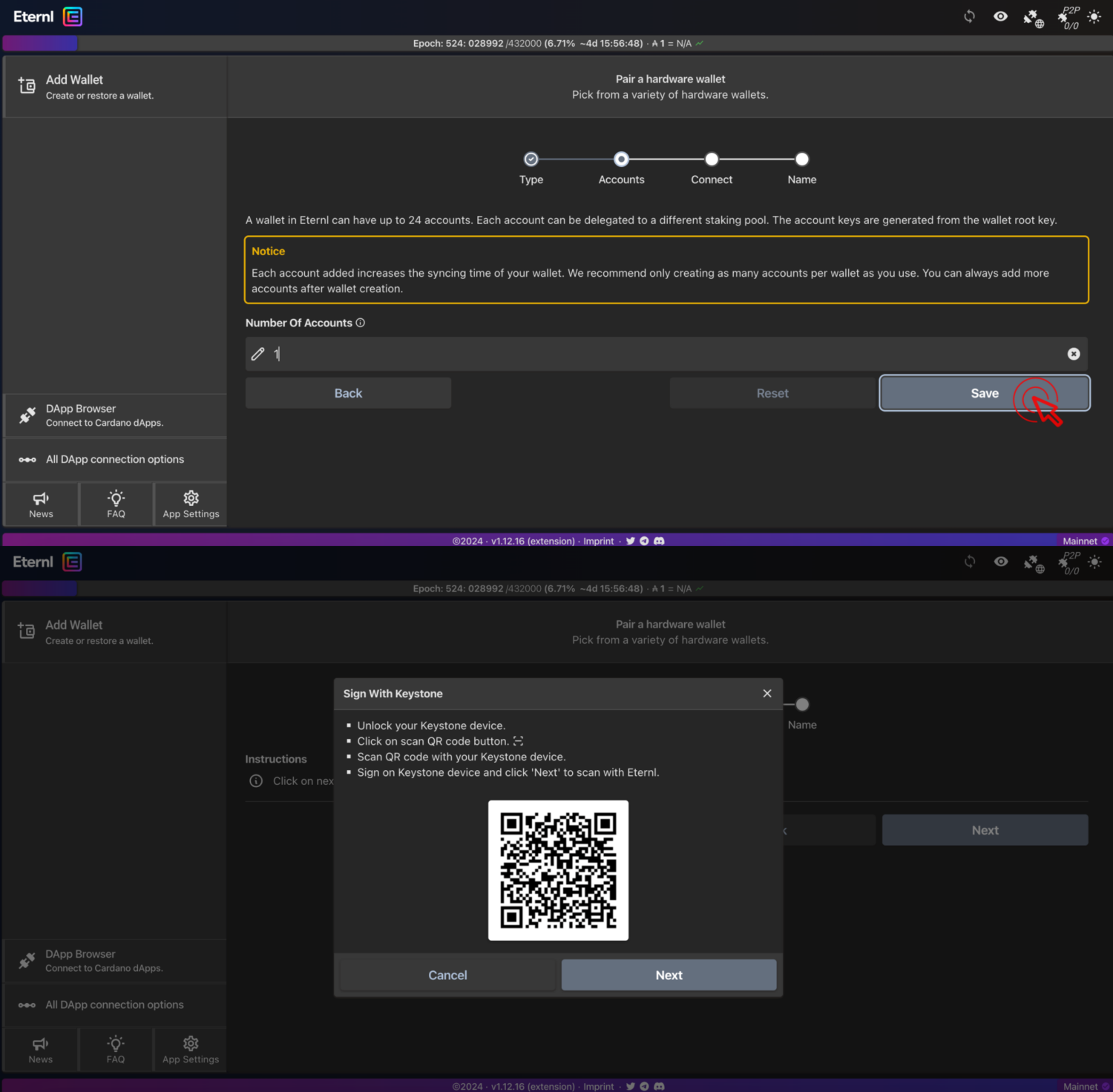Close the Sign With Keystone dialog
The width and height of the screenshot is (1113, 1092).
click(766, 693)
